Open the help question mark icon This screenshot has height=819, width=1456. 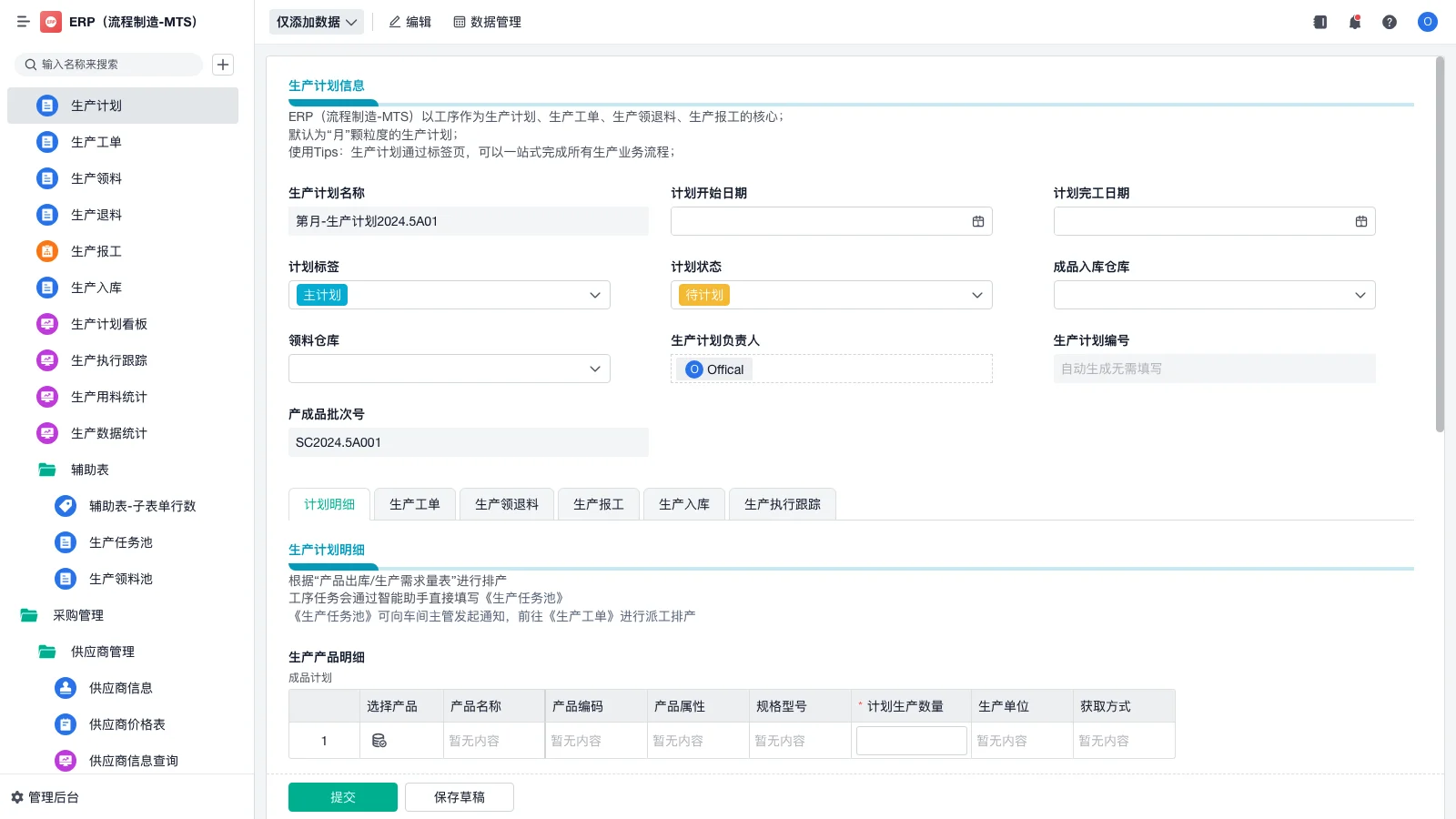1390,22
